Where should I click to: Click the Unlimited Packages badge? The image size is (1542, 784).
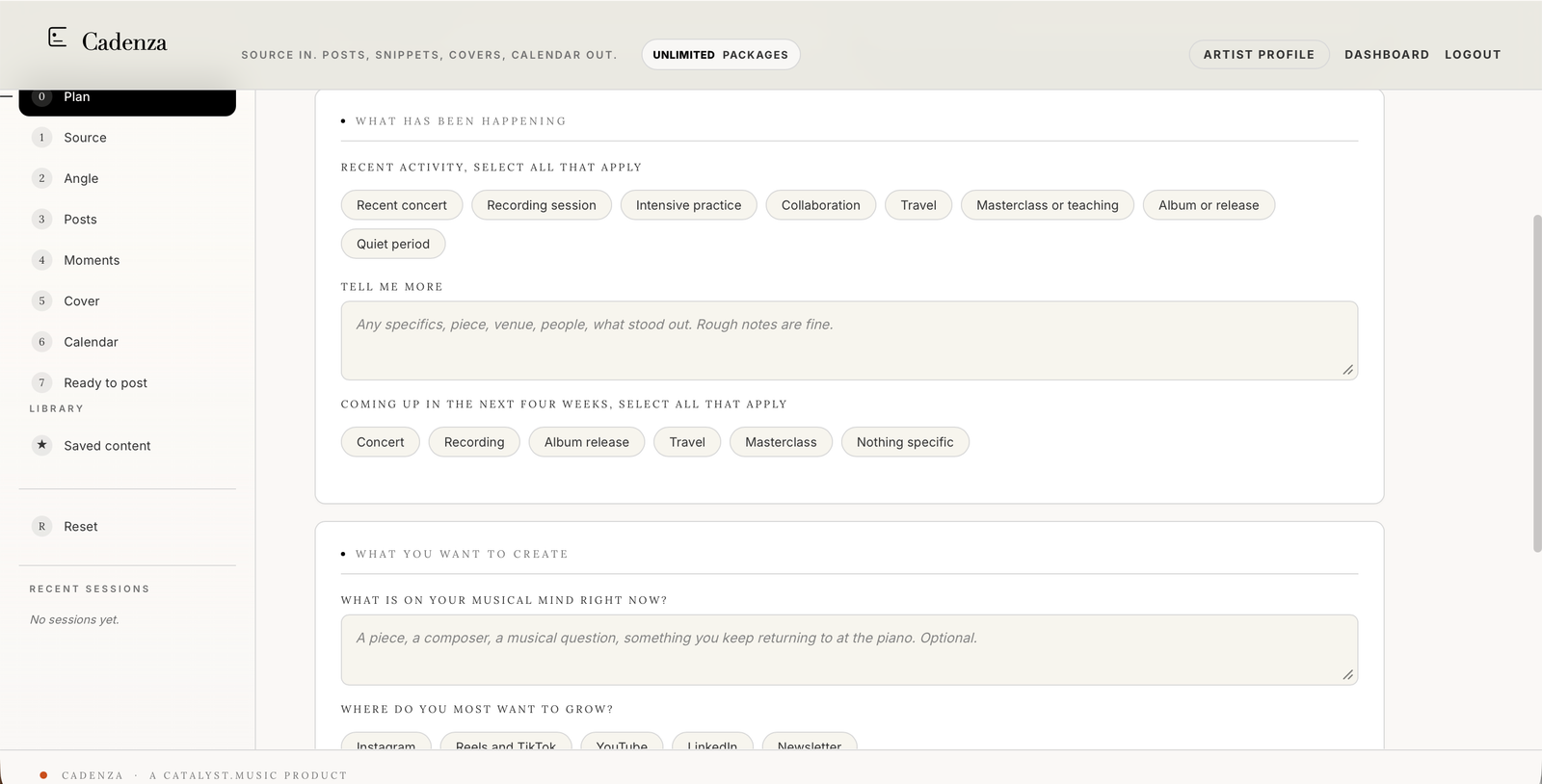(721, 55)
